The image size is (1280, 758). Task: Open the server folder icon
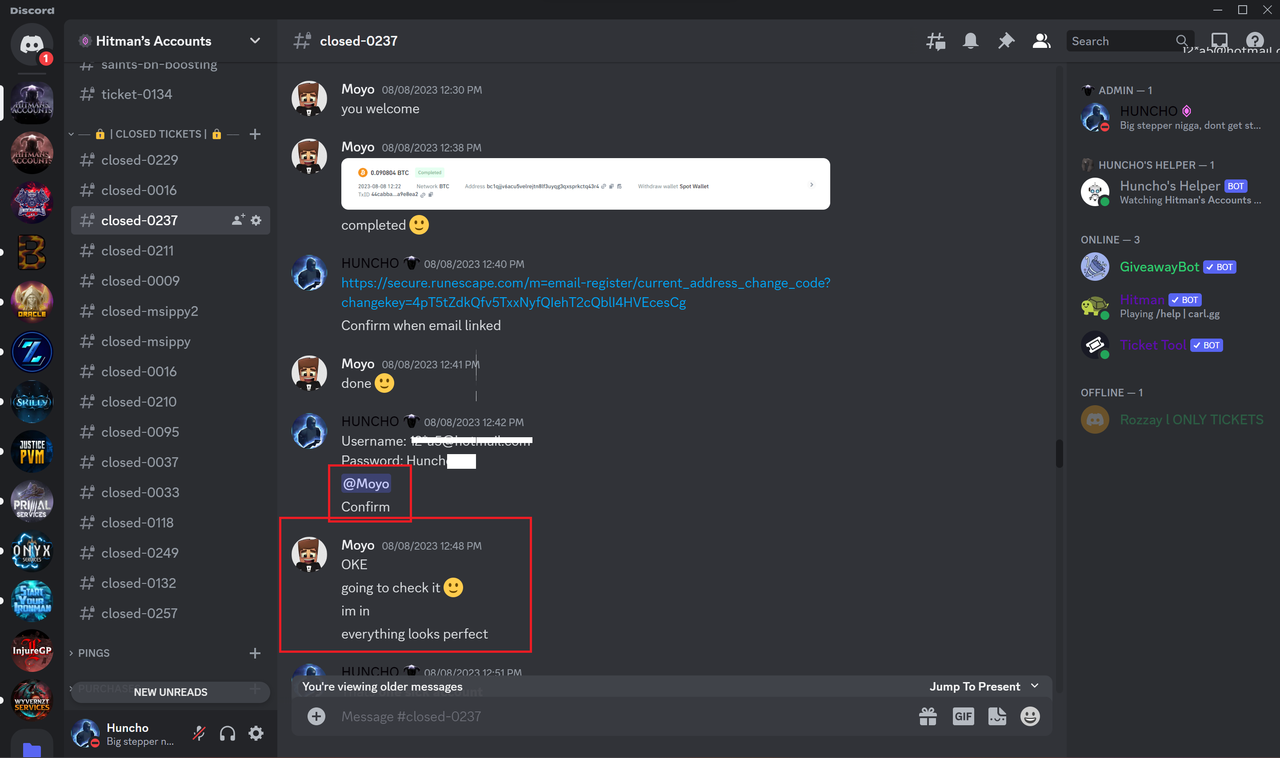(x=31, y=747)
